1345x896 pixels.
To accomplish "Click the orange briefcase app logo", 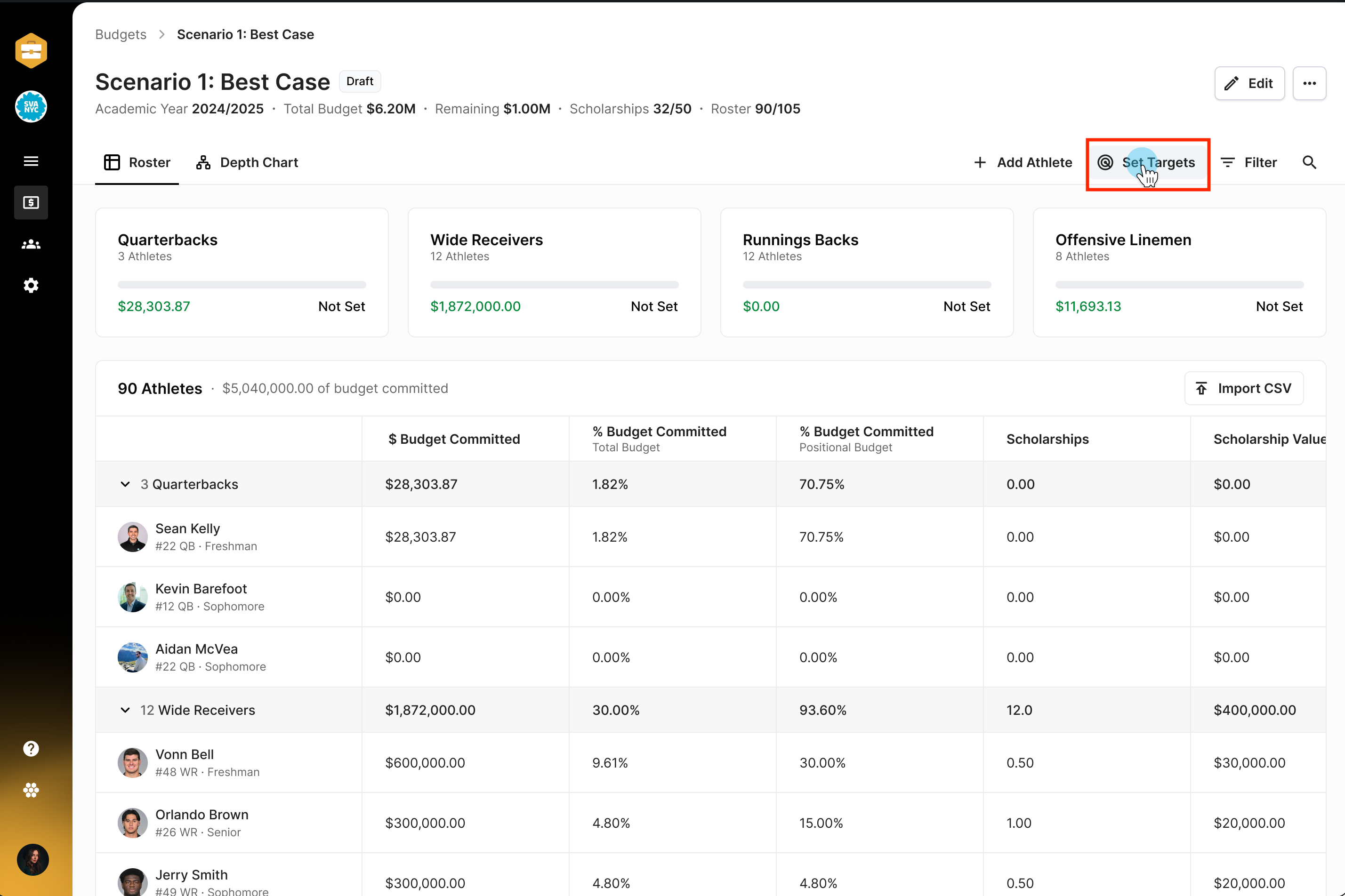I will pos(31,51).
